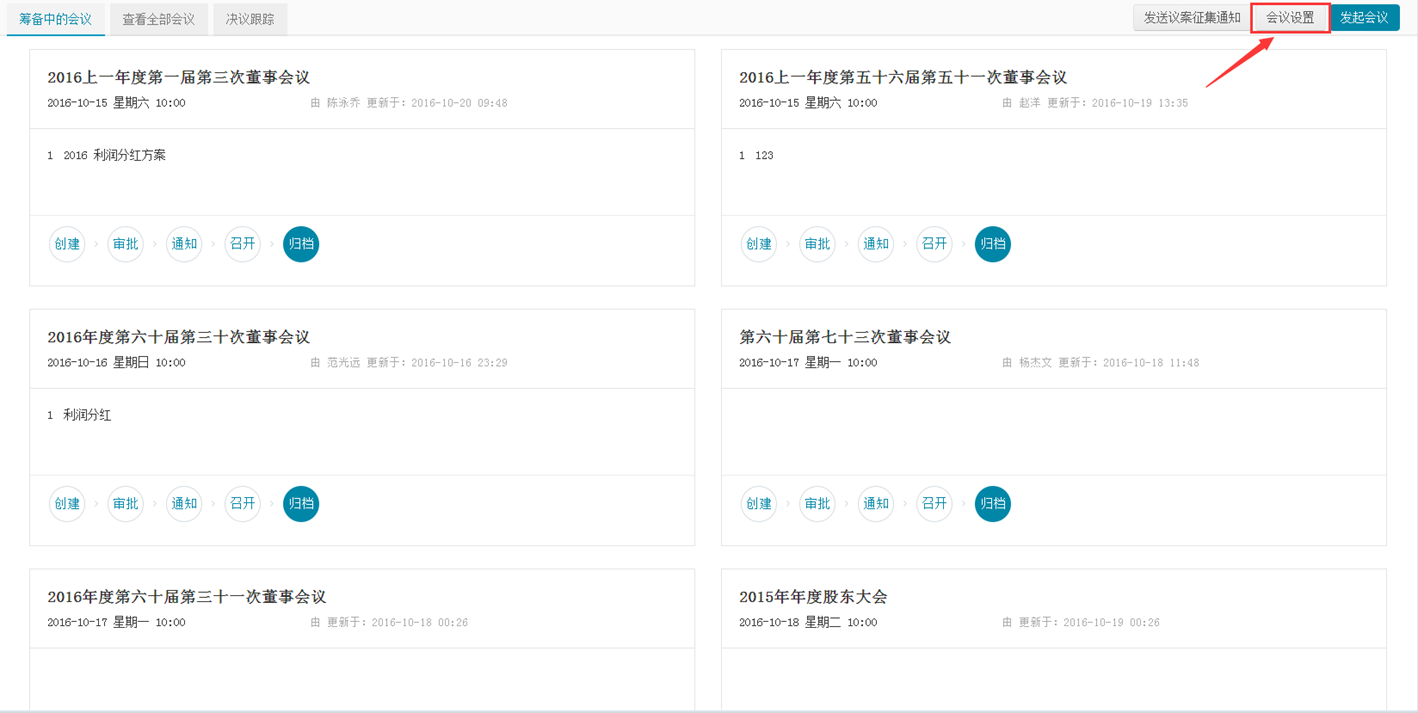Select agenda item 2016 利润分红方案
The width and height of the screenshot is (1418, 713).
114,155
